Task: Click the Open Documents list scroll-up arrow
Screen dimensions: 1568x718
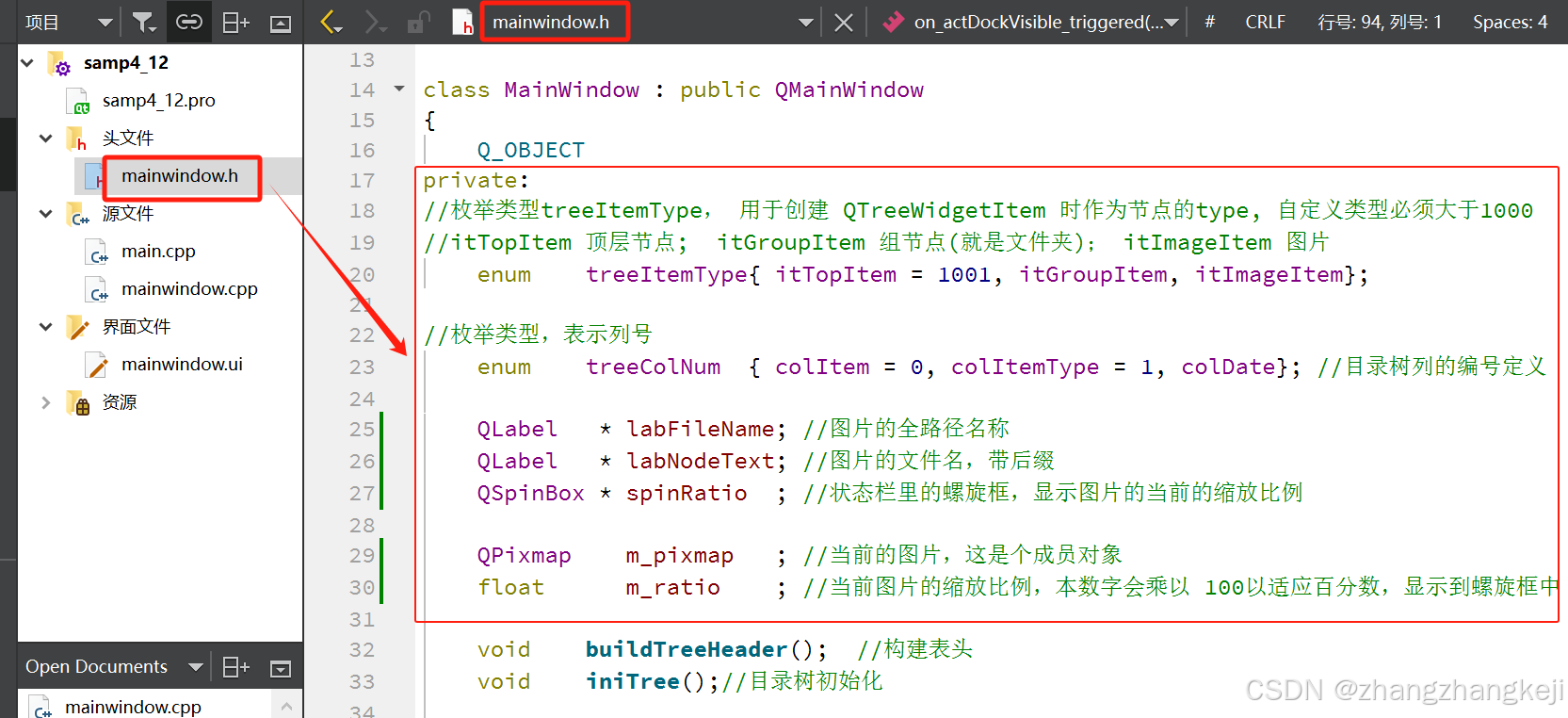Action: 286,706
